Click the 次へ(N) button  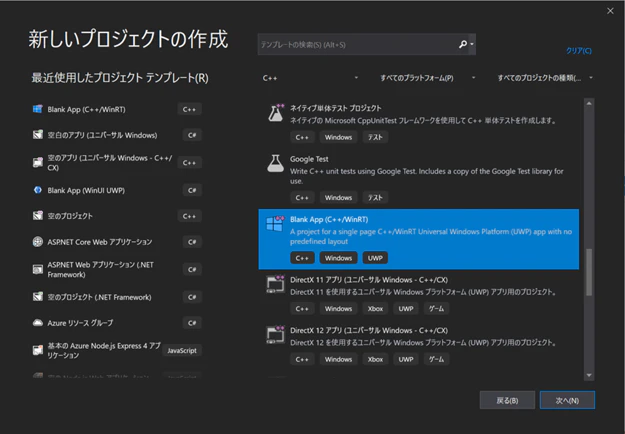(x=567, y=400)
